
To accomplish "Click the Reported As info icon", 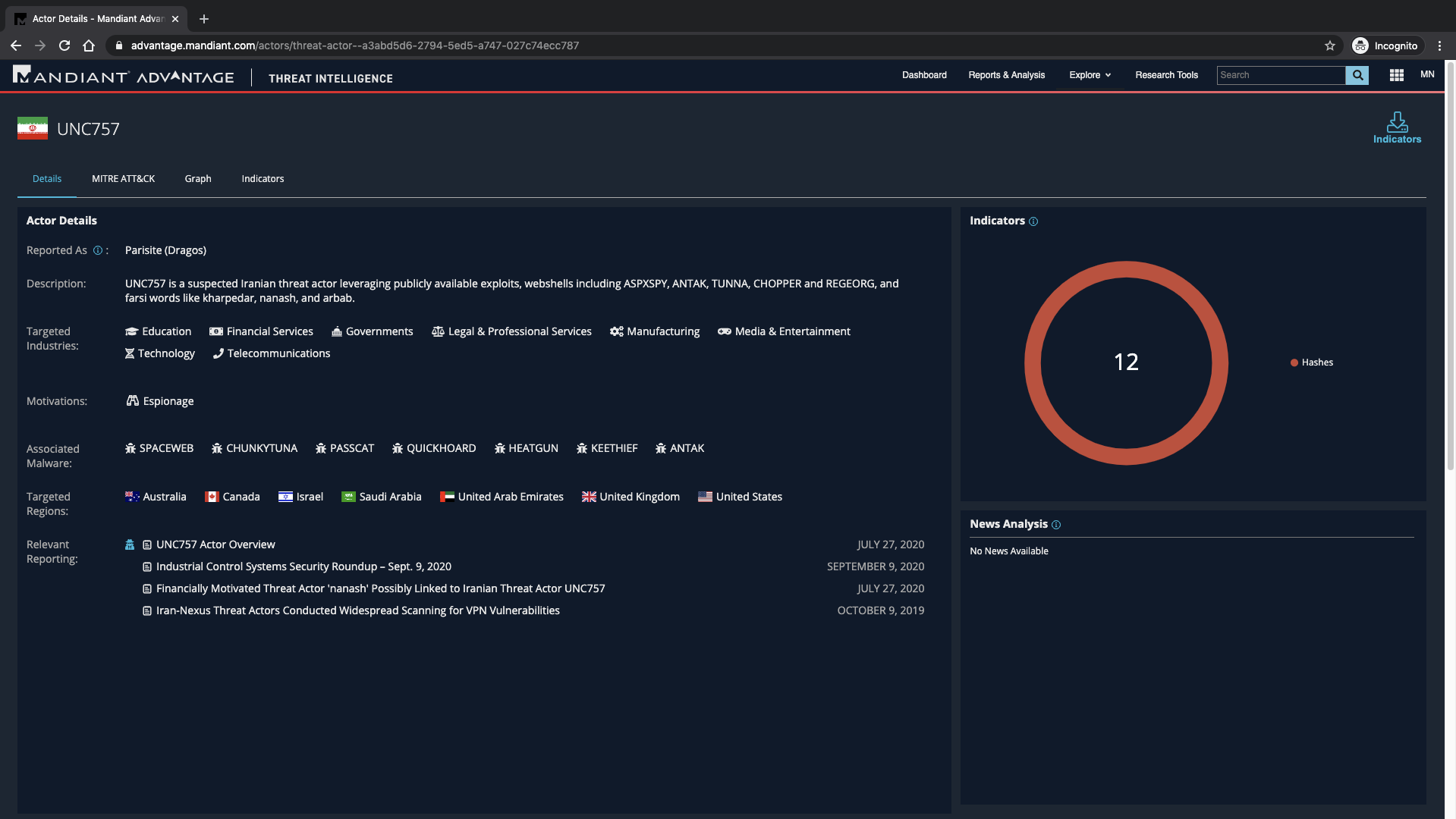I will [98, 251].
